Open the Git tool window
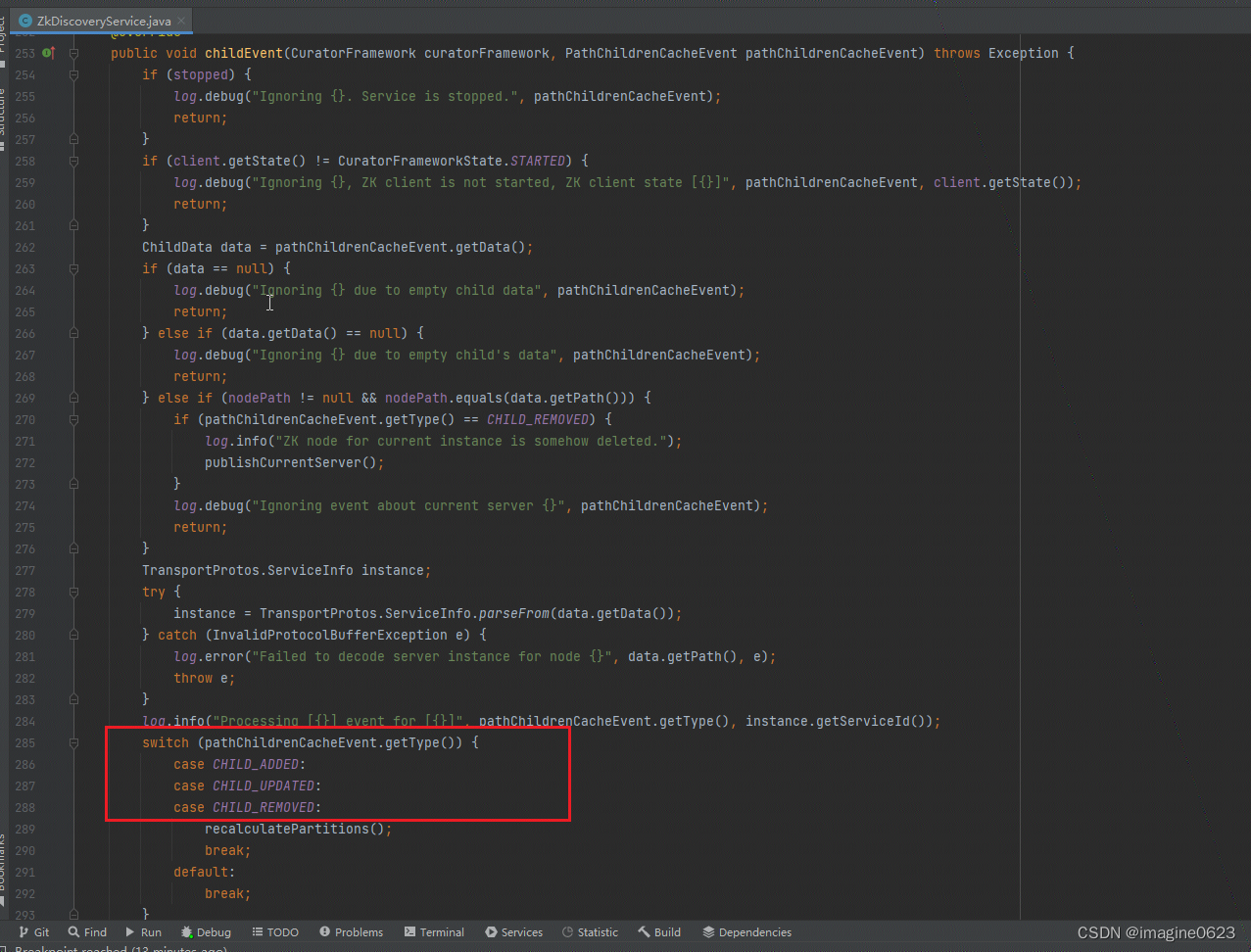Image resolution: width=1251 pixels, height=952 pixels. point(34,932)
